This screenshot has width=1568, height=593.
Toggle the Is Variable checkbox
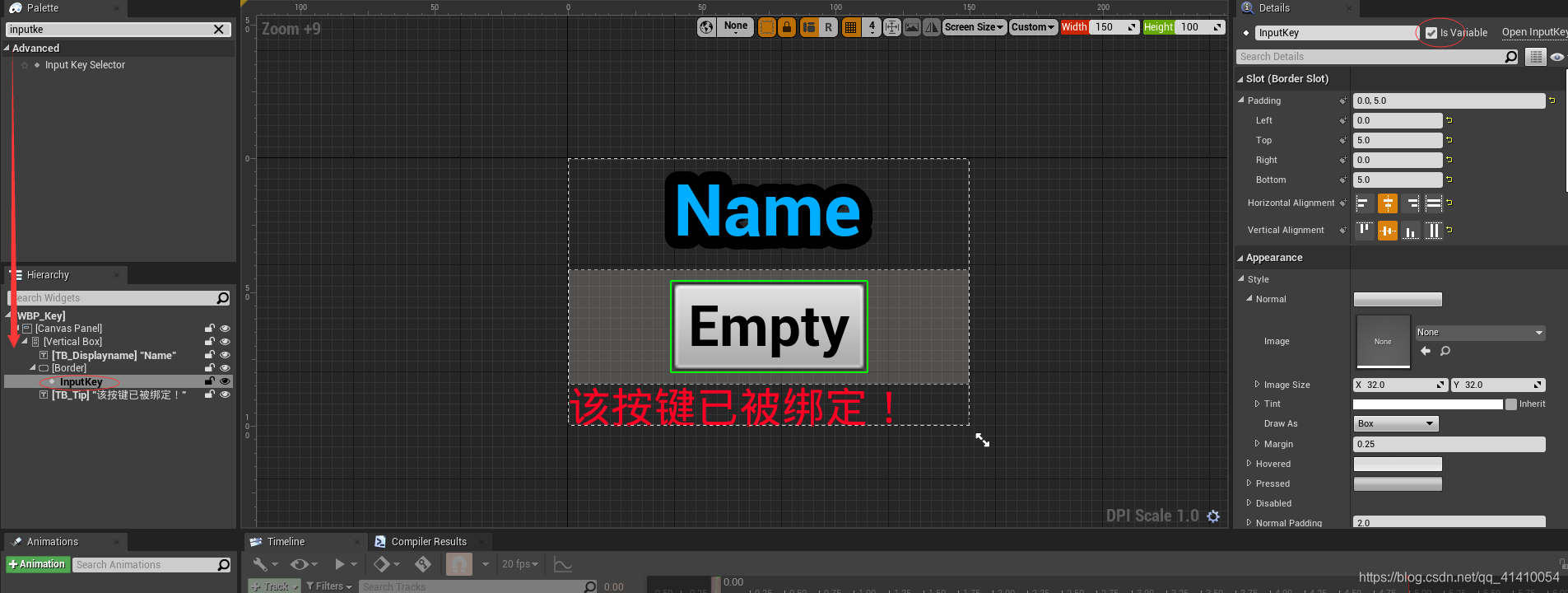(x=1431, y=33)
